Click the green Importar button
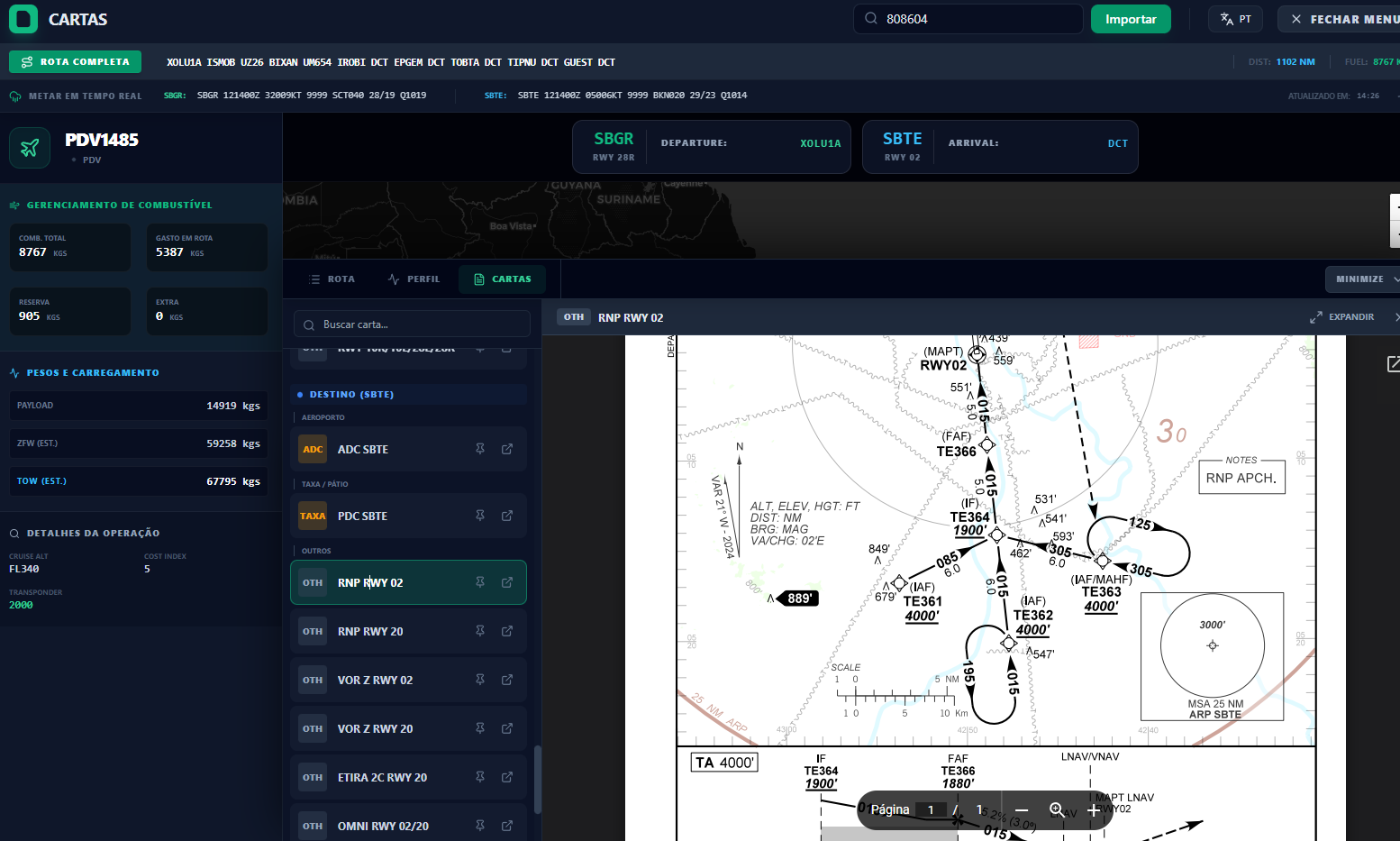Screen dimensions: 1400x841 [x=1130, y=19]
